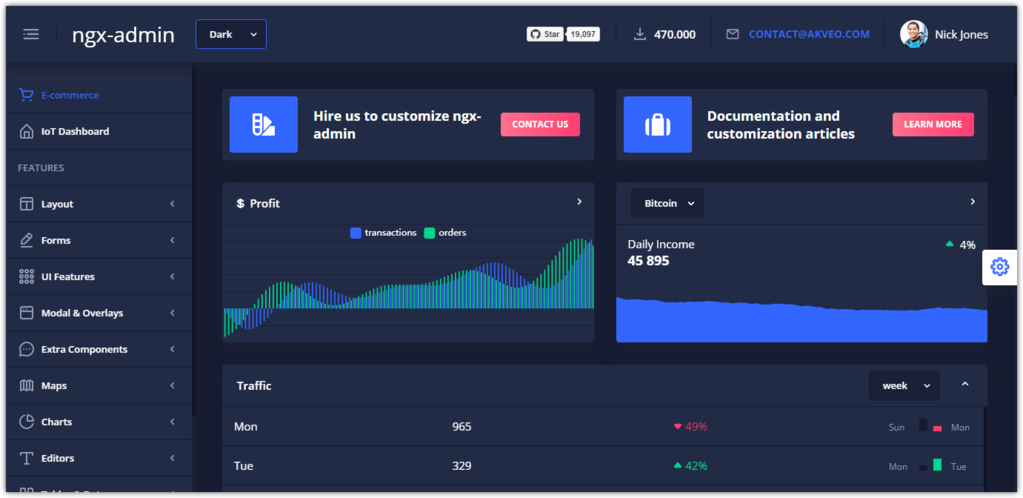Click the GitHub star count 19,097
The width and height of the screenshot is (1023, 498).
coord(583,35)
